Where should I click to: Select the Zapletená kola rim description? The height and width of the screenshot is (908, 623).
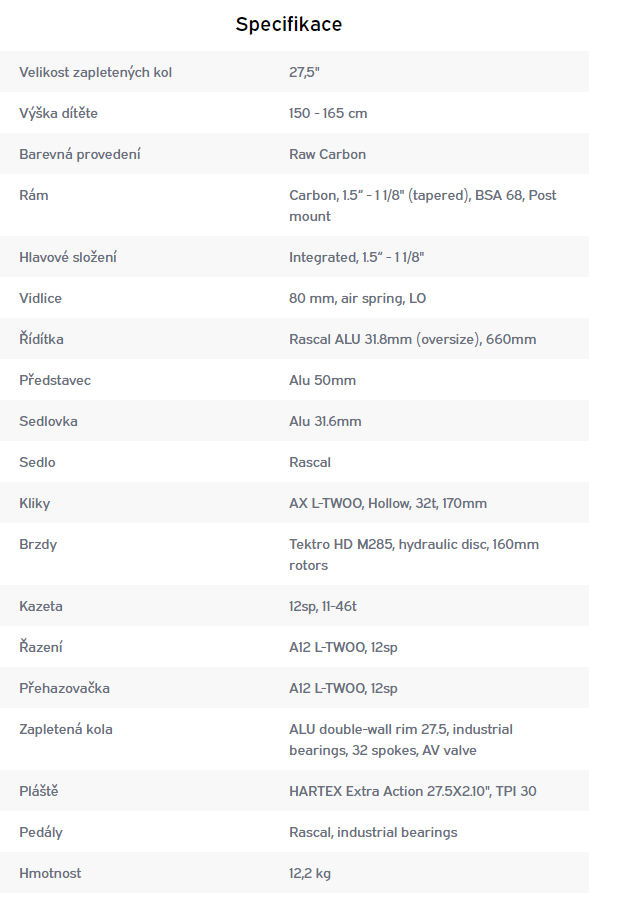[401, 739]
